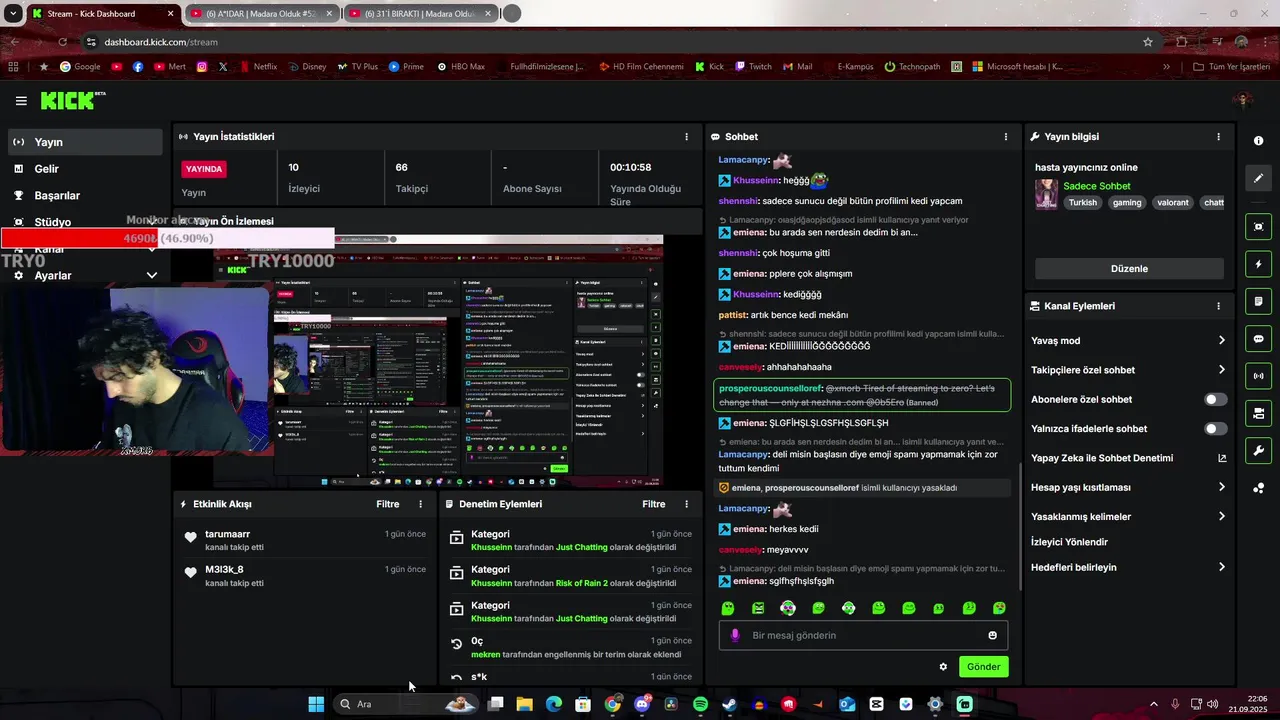Click the Kick logo
The height and width of the screenshot is (720, 1280).
coord(72,100)
